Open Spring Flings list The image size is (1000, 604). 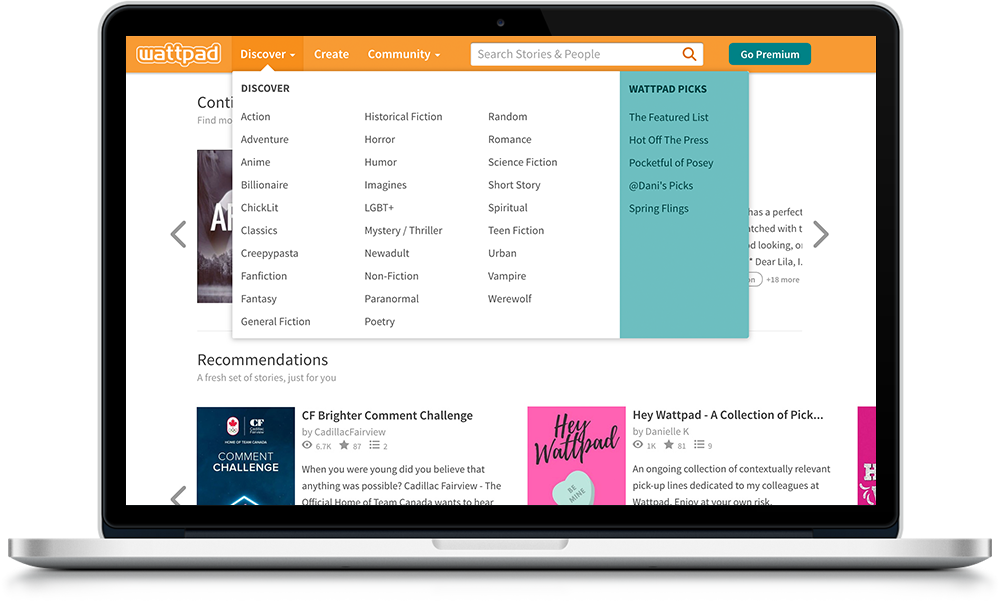[x=658, y=209]
